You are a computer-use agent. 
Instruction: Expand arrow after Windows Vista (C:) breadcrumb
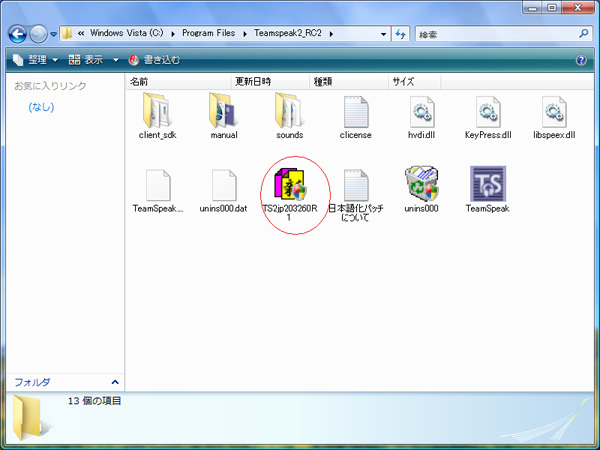(x=173, y=34)
